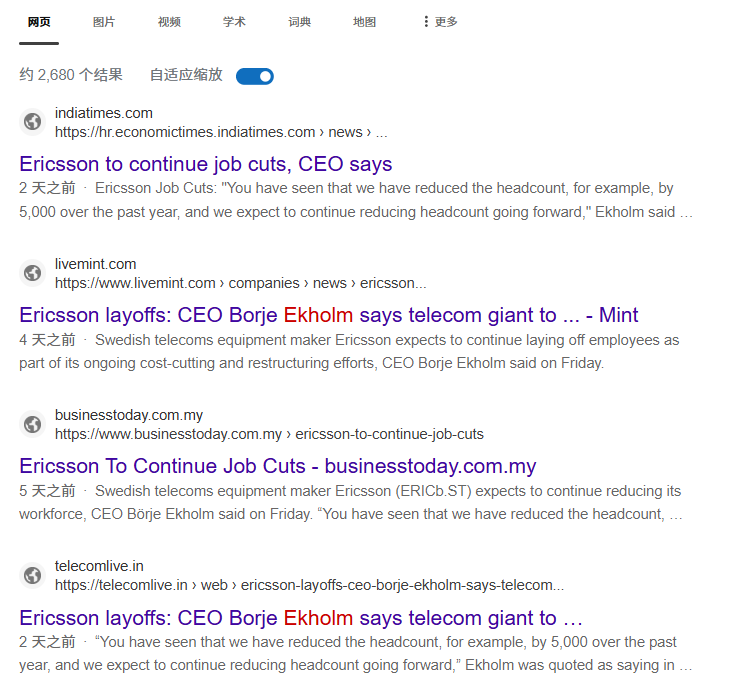The image size is (741, 681).
Task: Click the livemint.com site name
Action: click(95, 264)
